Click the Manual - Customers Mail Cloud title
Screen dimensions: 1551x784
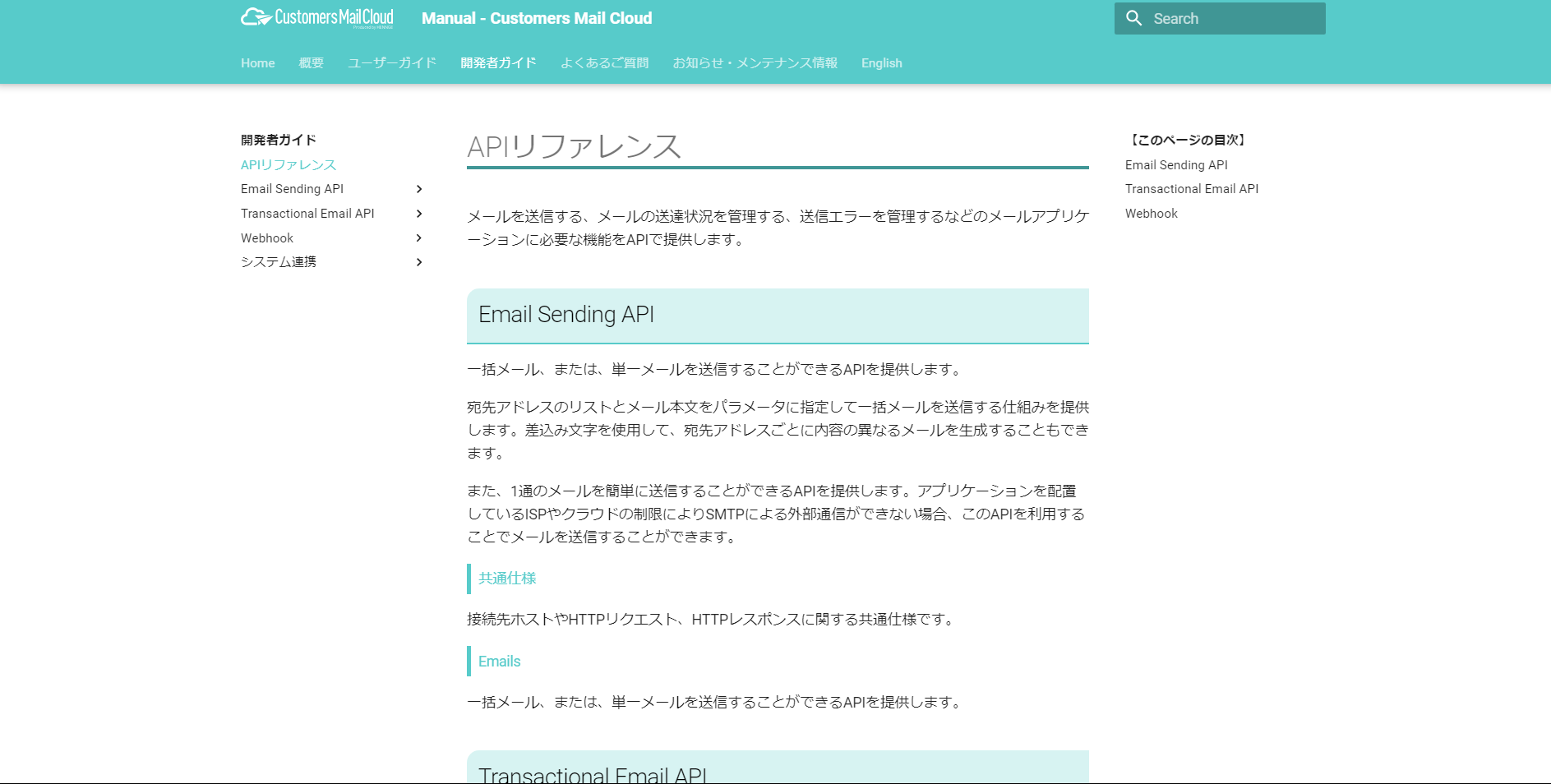[537, 18]
